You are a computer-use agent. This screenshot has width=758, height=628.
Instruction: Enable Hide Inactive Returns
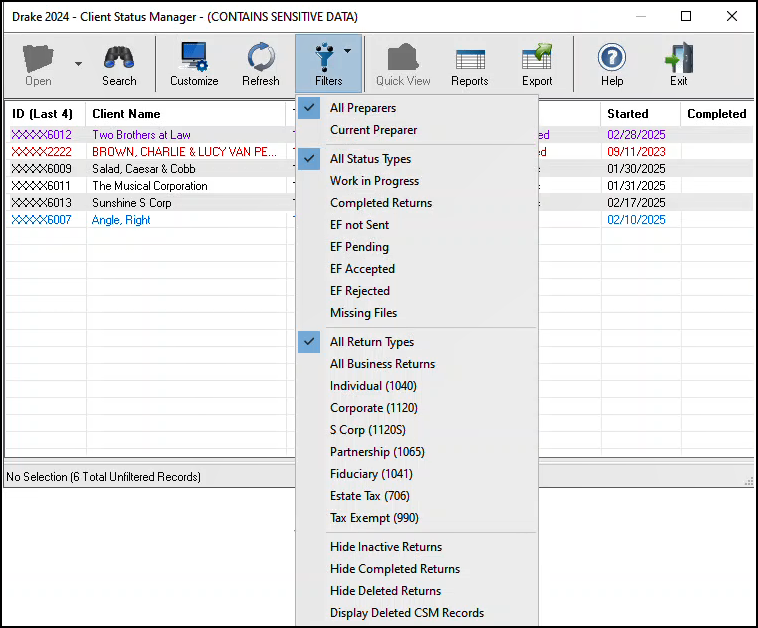[x=417, y=547]
